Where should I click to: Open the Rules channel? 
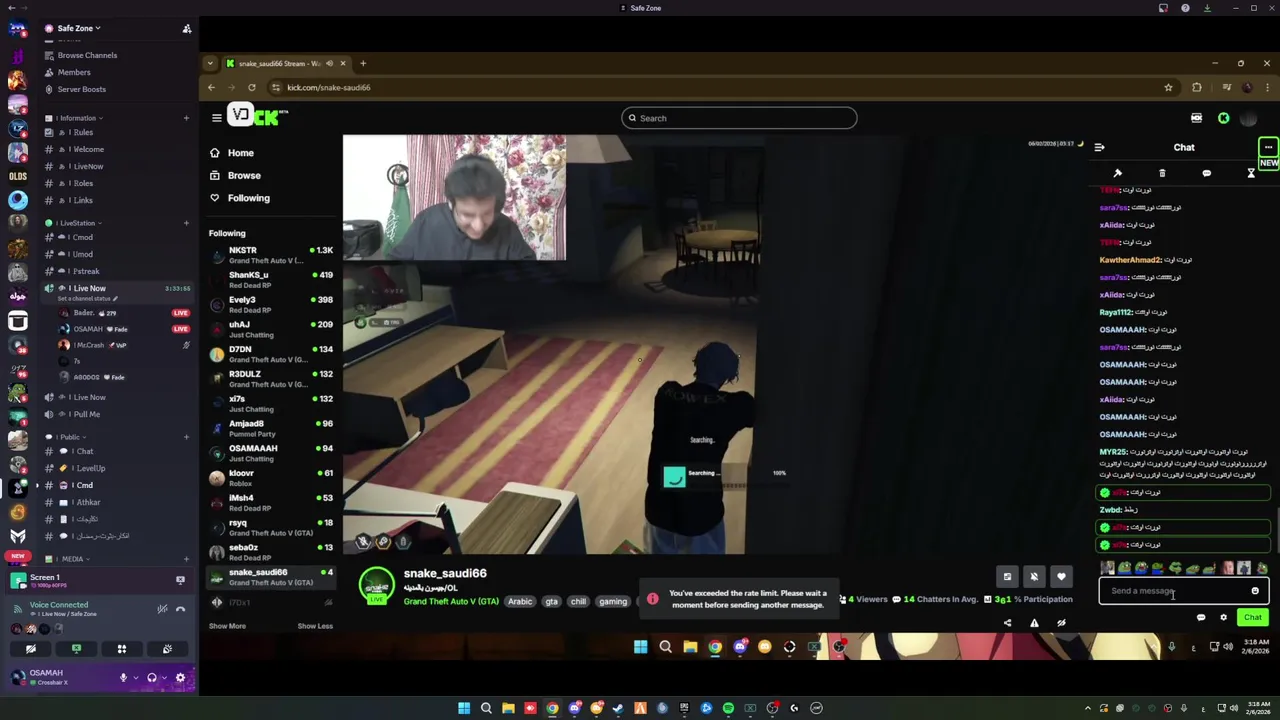click(x=83, y=132)
